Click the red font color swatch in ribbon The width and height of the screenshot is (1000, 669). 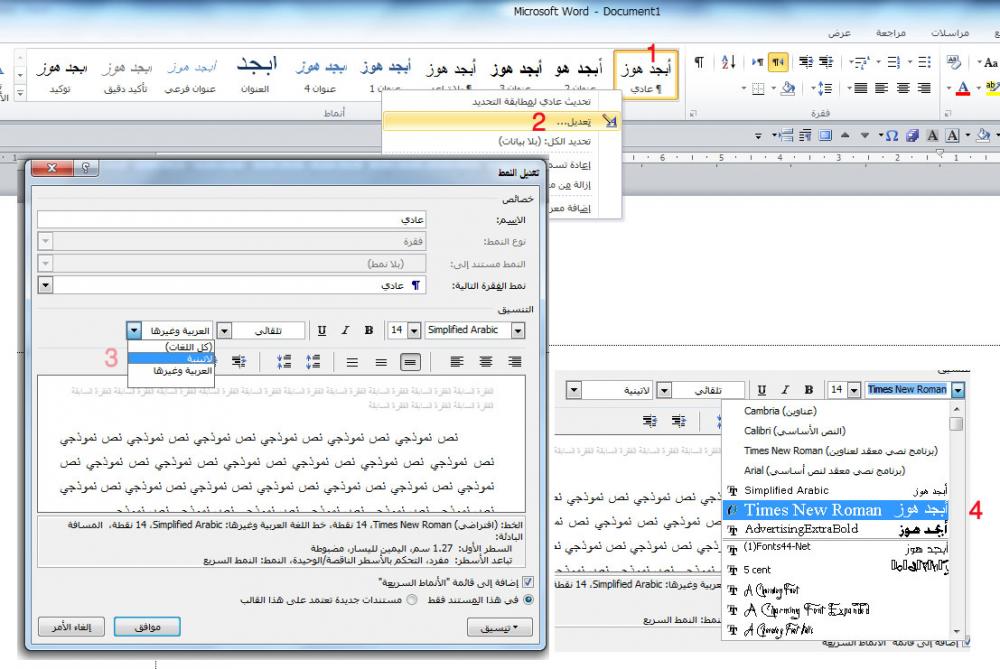tap(963, 89)
